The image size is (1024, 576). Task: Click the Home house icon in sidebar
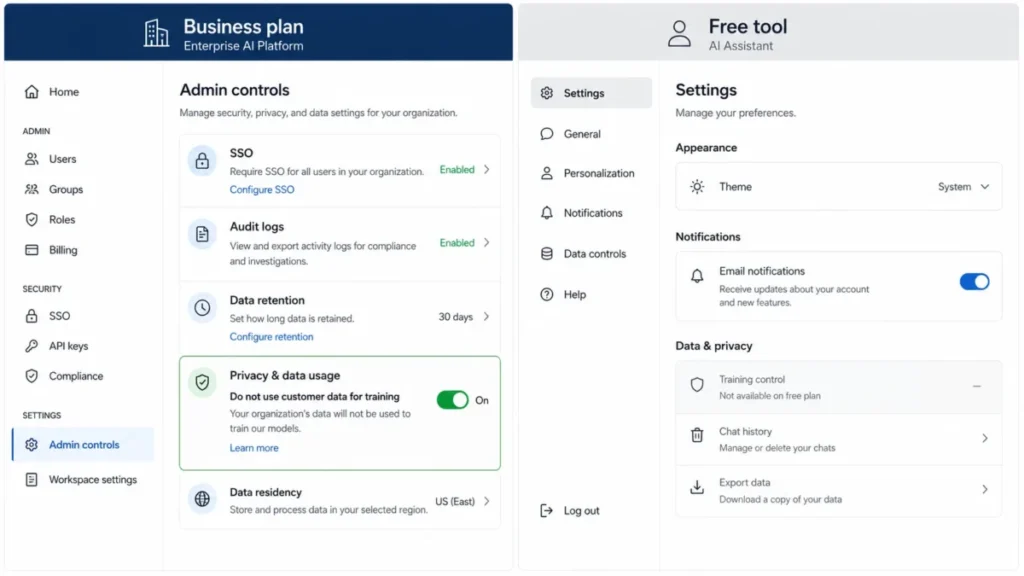31,91
